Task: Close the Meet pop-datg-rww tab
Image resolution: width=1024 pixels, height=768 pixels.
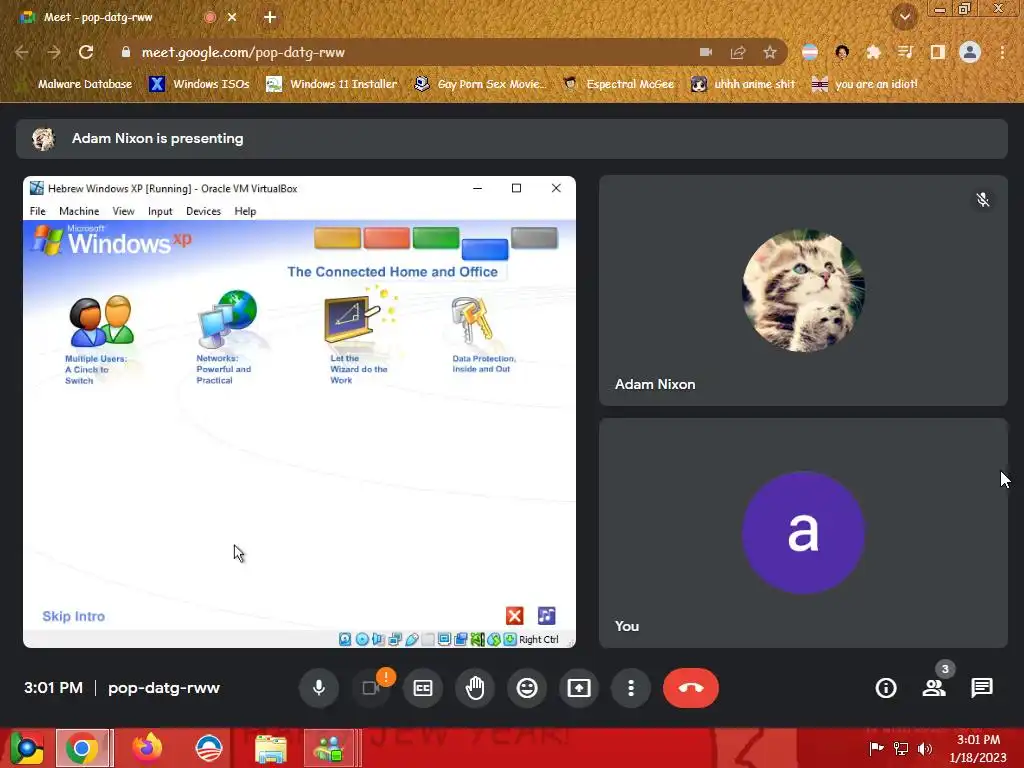Action: (232, 18)
